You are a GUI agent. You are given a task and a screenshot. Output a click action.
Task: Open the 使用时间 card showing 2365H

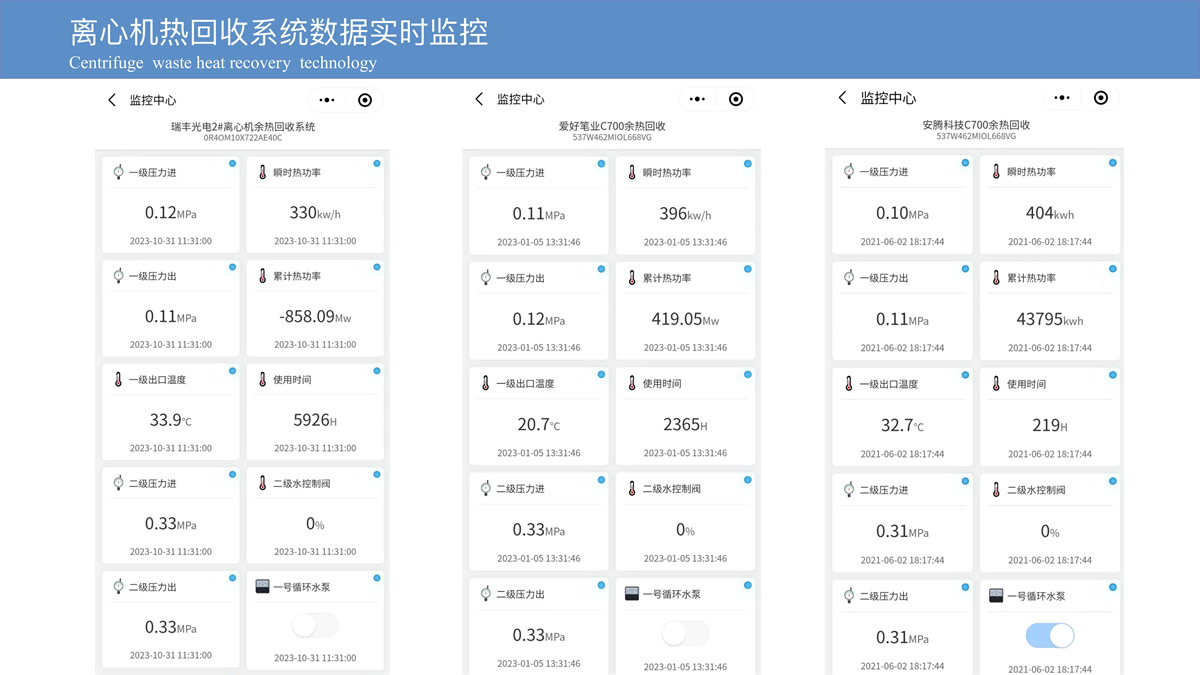click(x=684, y=416)
